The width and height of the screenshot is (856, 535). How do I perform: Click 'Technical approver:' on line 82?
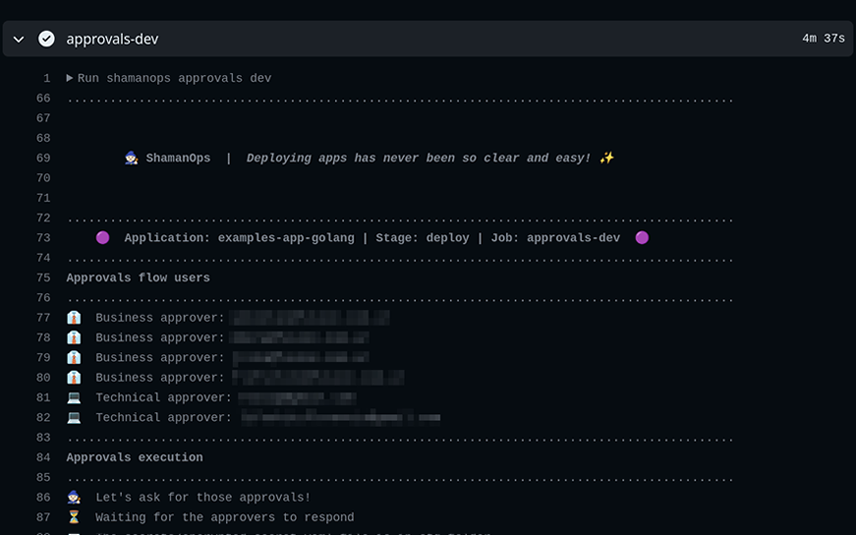[x=164, y=418]
